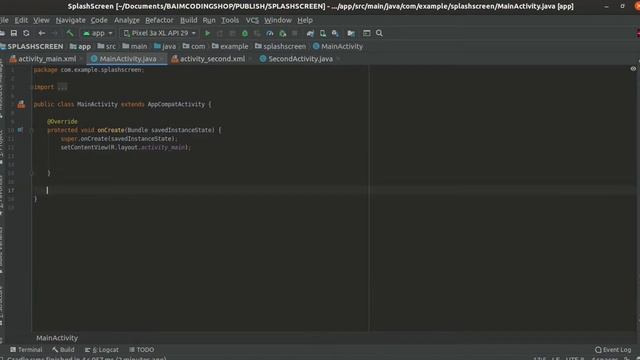Go forward with the right arrow icon
Image resolution: width=640 pixels, height=360 pixels.
(54, 33)
